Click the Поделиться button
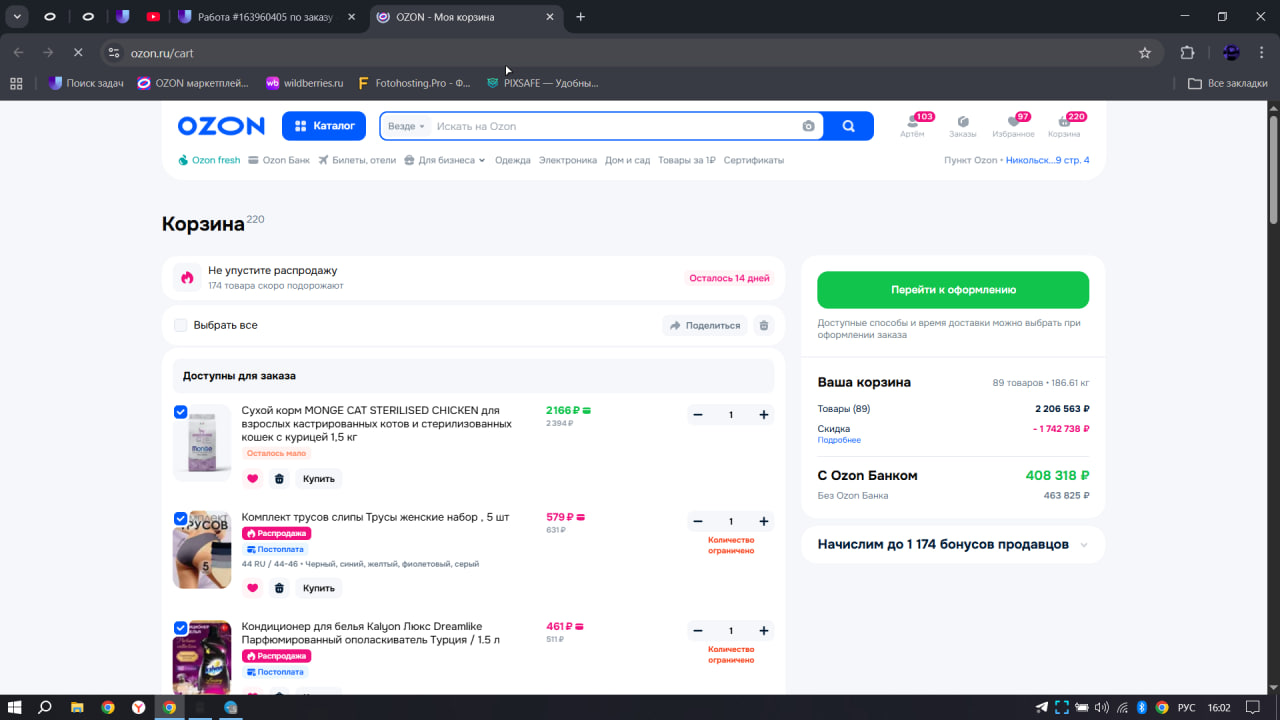 pos(705,325)
